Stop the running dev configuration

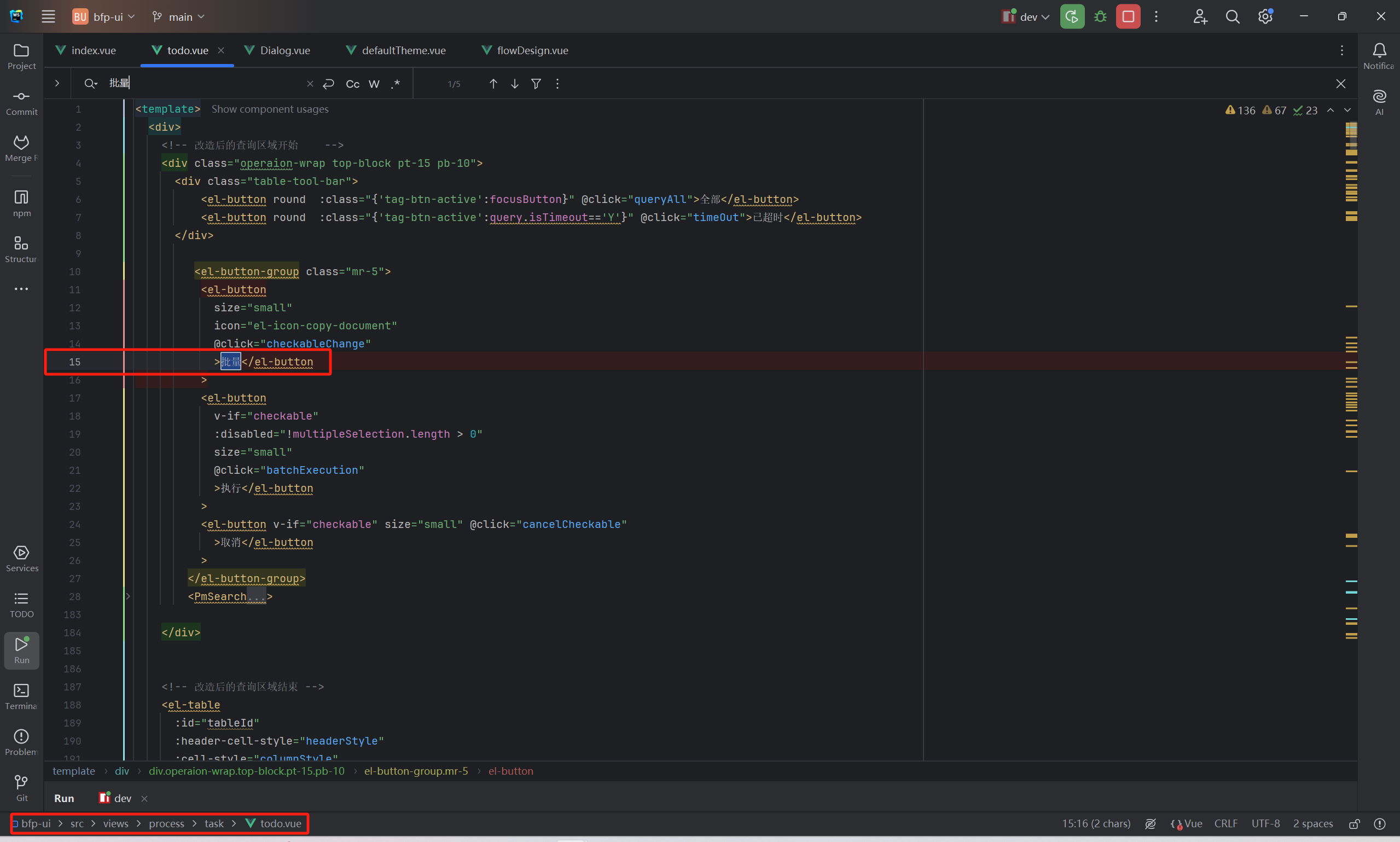pos(1127,16)
